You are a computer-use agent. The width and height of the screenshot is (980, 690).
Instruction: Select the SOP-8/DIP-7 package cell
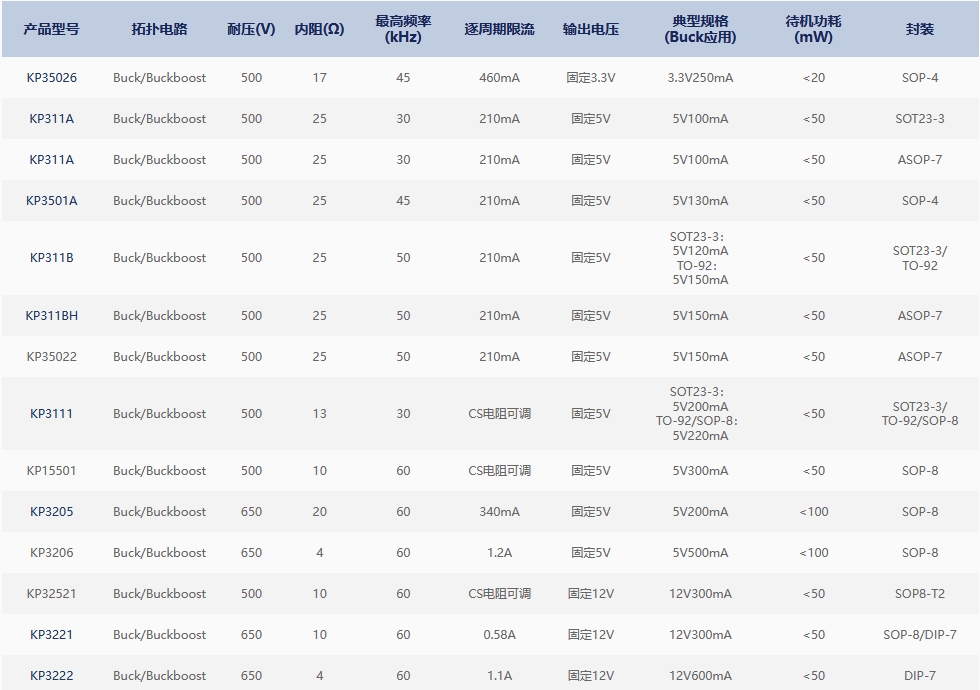click(919, 634)
